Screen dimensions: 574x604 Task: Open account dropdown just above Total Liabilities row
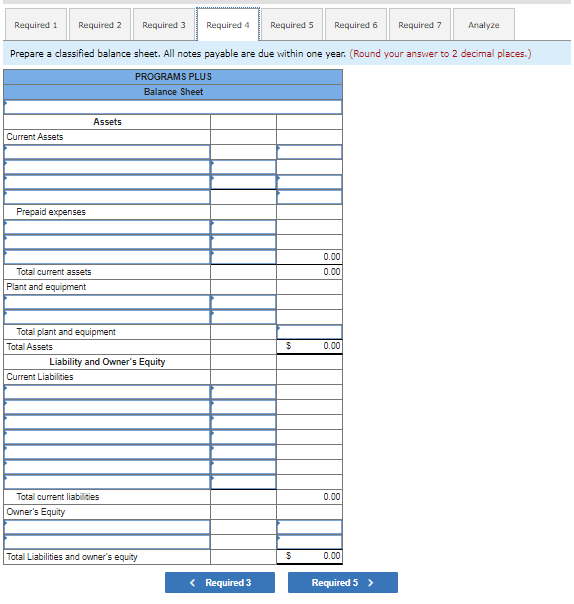[x=107, y=542]
